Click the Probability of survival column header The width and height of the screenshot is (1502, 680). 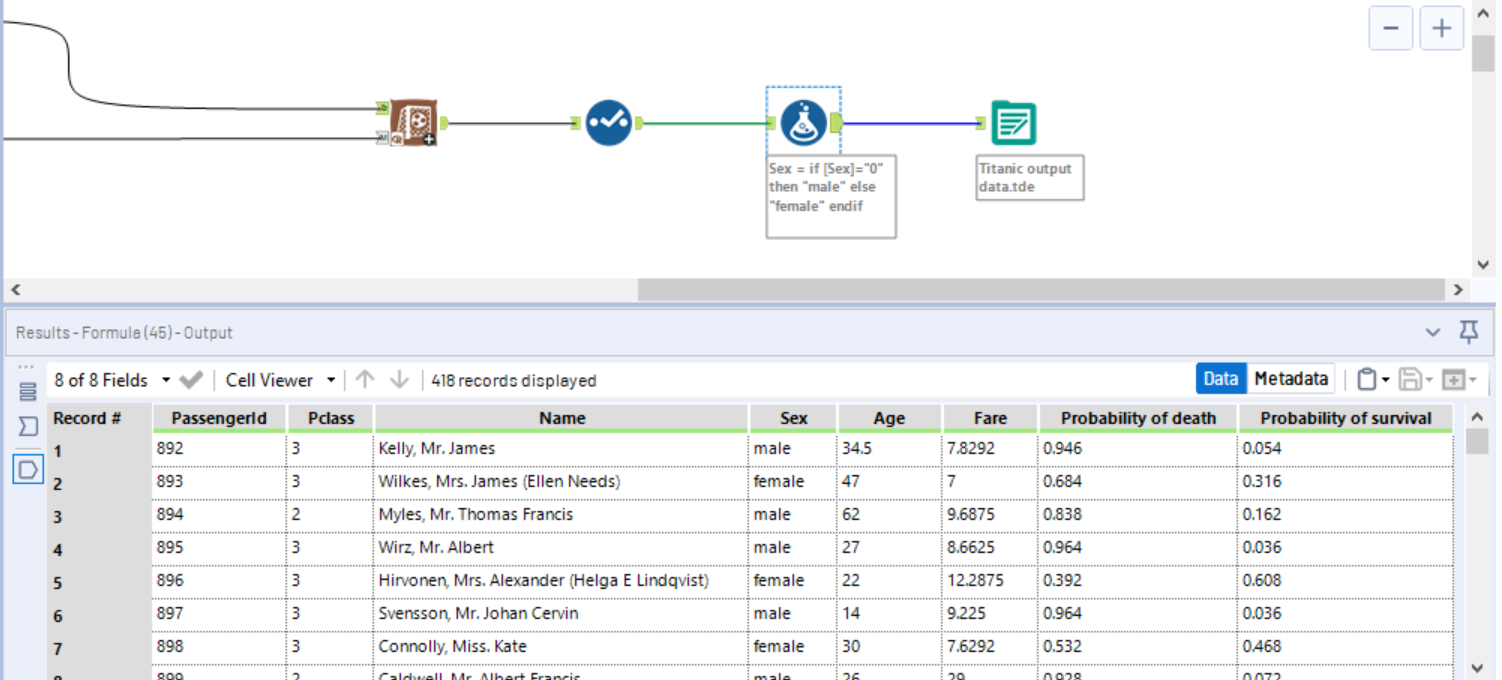pyautogui.click(x=1345, y=418)
